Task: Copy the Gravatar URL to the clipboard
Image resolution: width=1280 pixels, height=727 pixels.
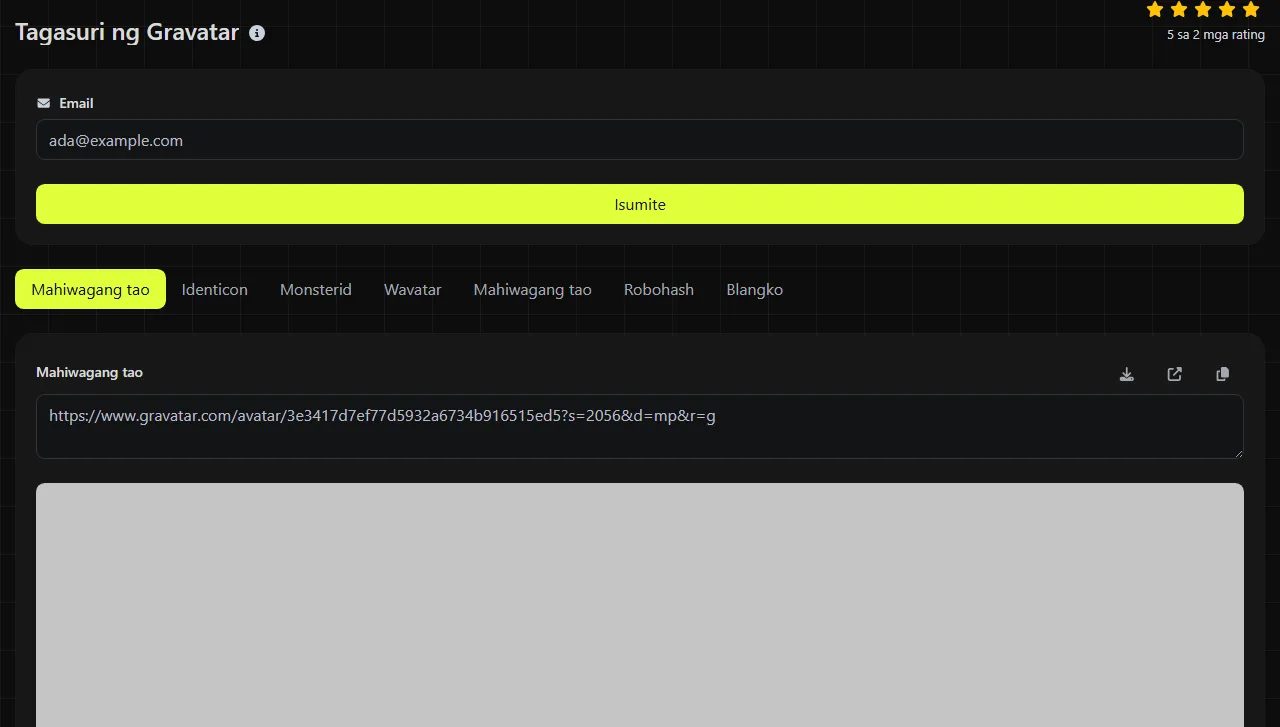Action: pos(1223,374)
